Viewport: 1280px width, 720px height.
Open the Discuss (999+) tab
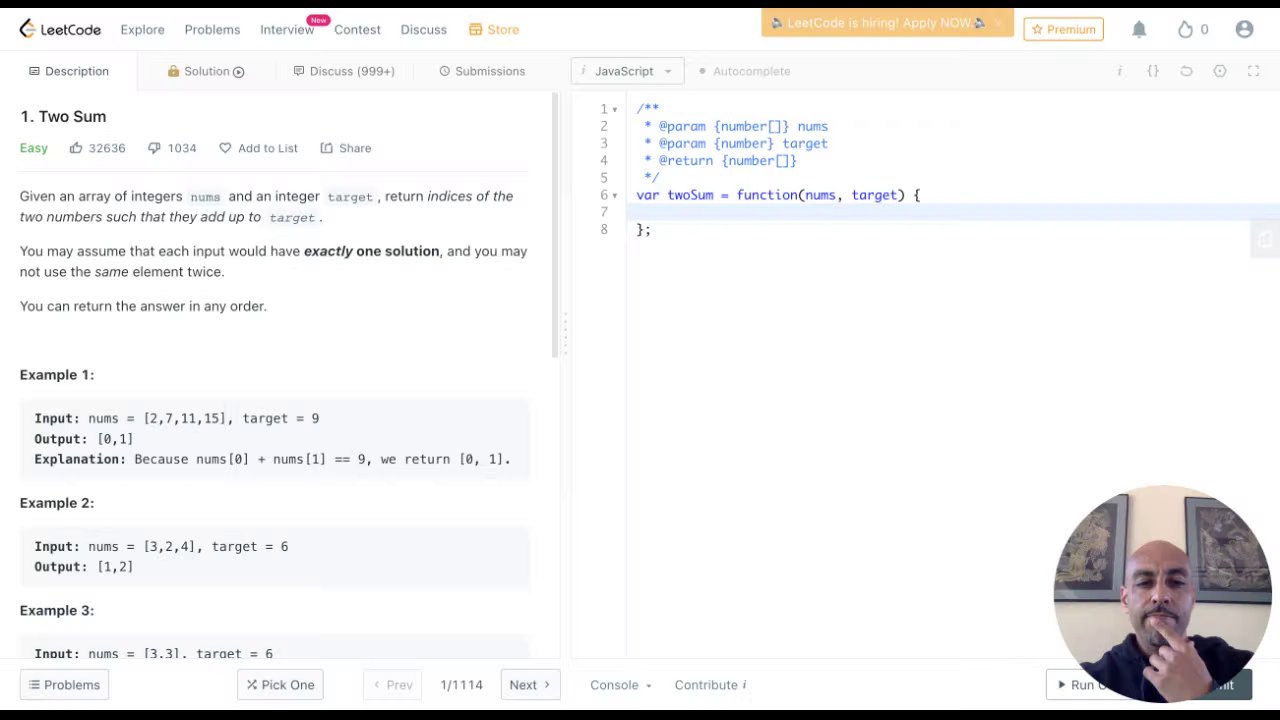coord(344,71)
